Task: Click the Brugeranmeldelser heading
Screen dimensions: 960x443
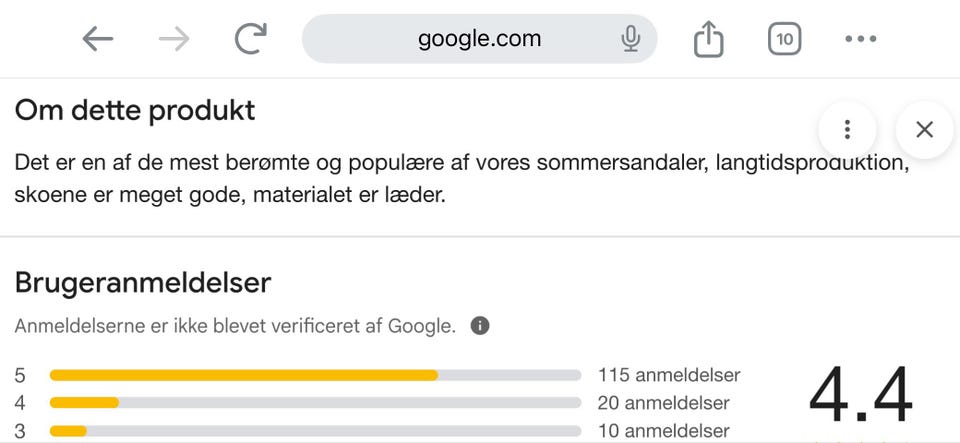Action: (x=143, y=283)
